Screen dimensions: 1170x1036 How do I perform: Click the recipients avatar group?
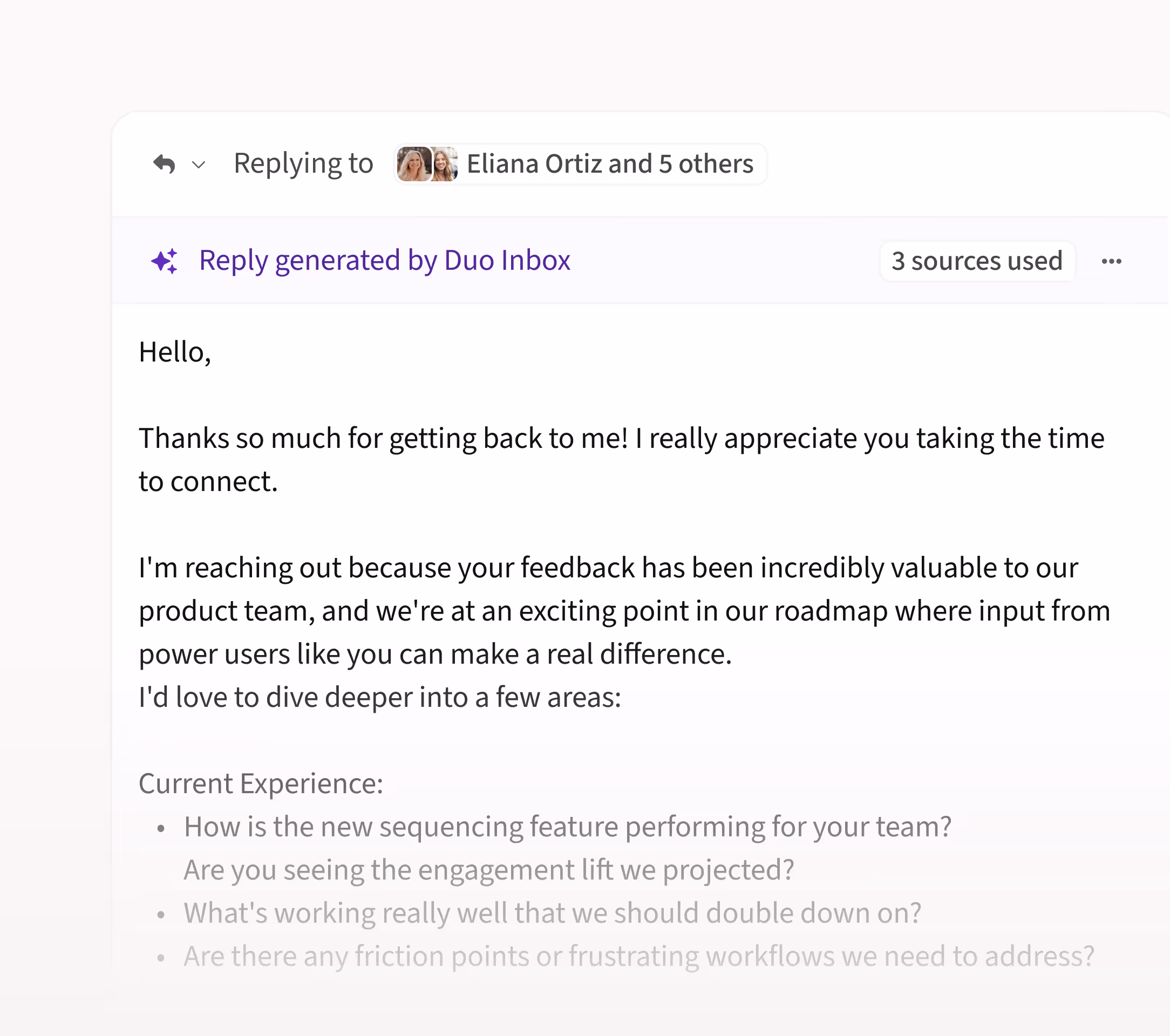tap(429, 164)
